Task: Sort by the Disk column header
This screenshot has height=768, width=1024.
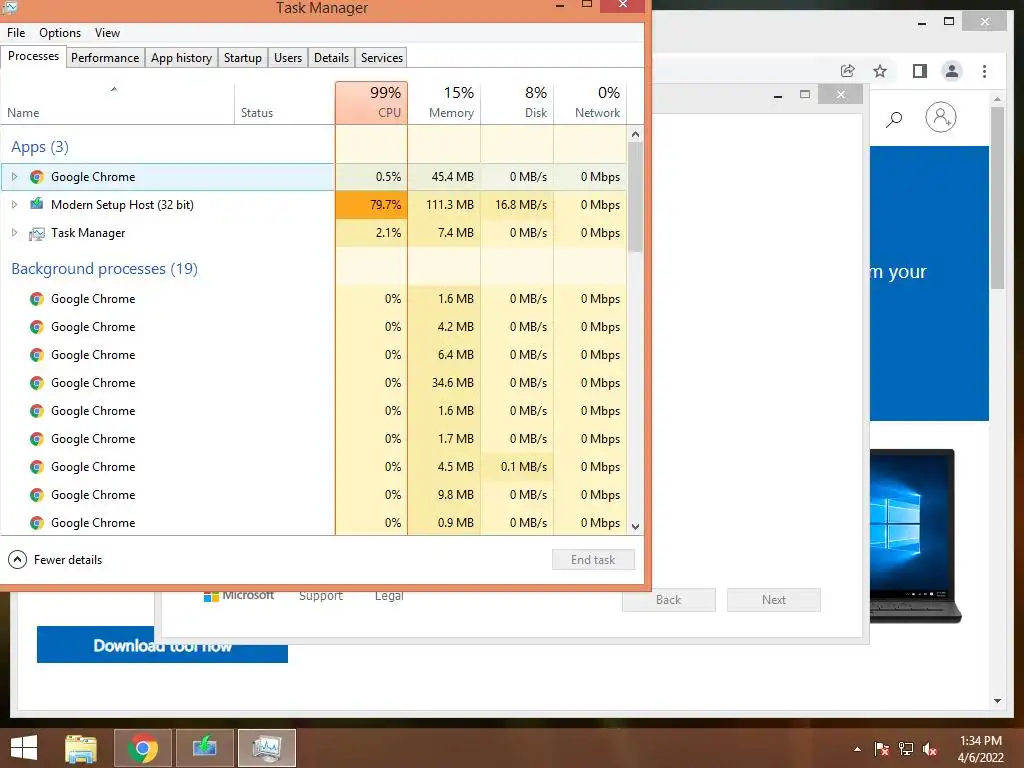Action: pyautogui.click(x=517, y=103)
